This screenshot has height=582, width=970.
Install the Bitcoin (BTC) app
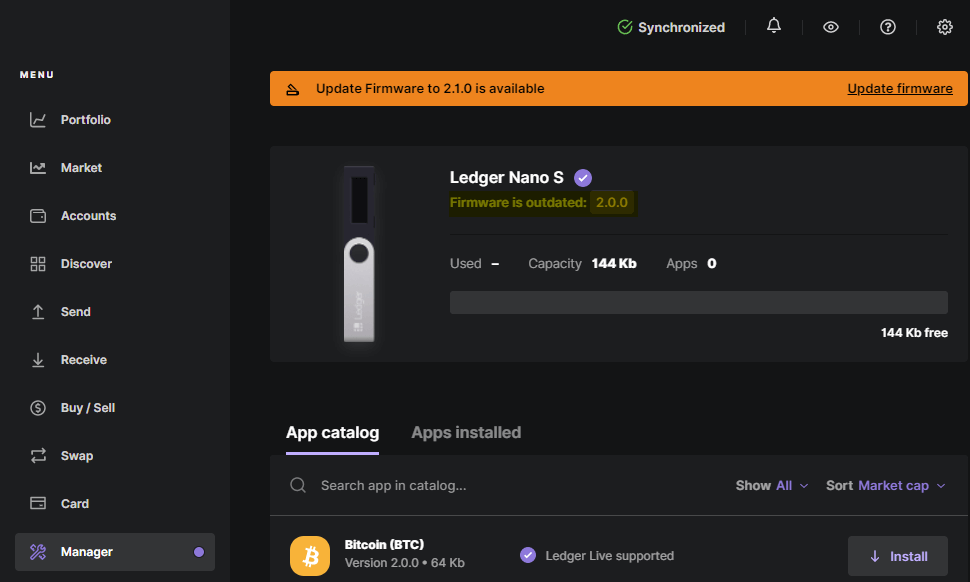click(897, 555)
